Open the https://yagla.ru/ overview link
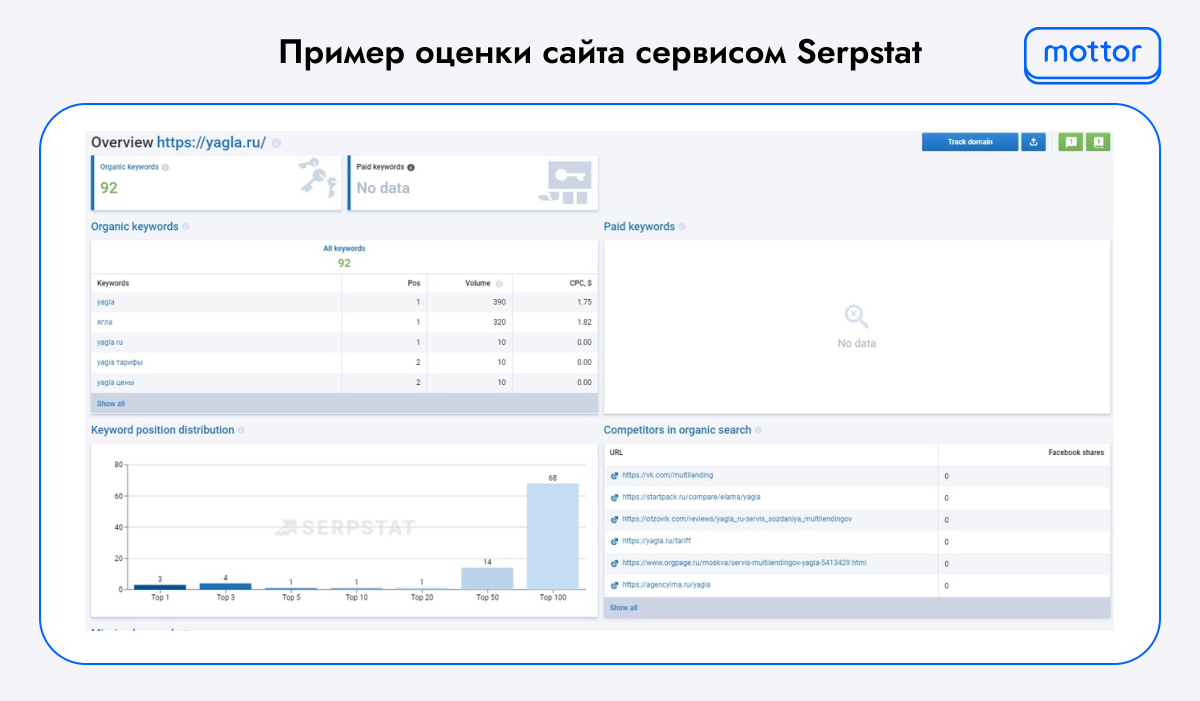Image resolution: width=1200 pixels, height=701 pixels. click(211, 143)
